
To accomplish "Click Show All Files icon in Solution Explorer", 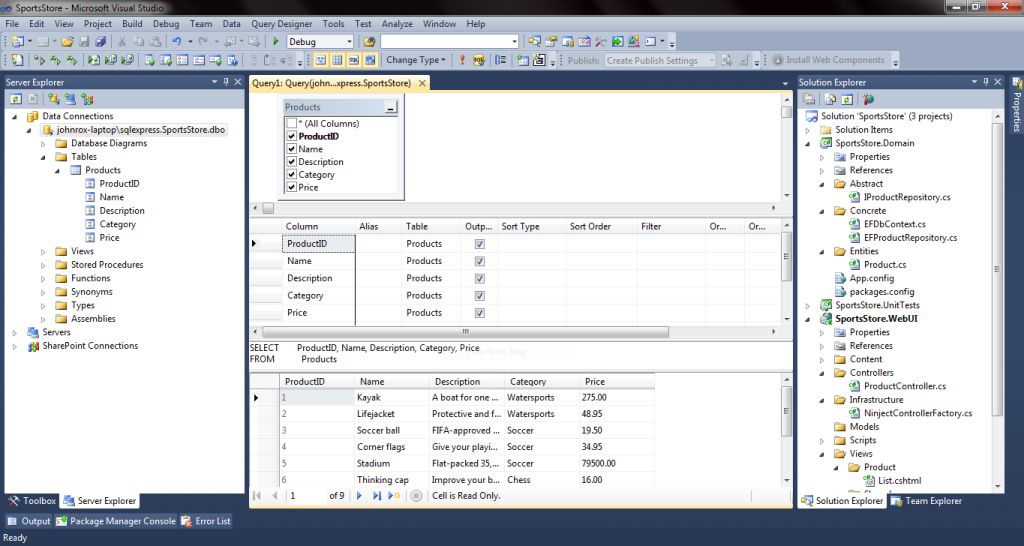I will click(831, 99).
